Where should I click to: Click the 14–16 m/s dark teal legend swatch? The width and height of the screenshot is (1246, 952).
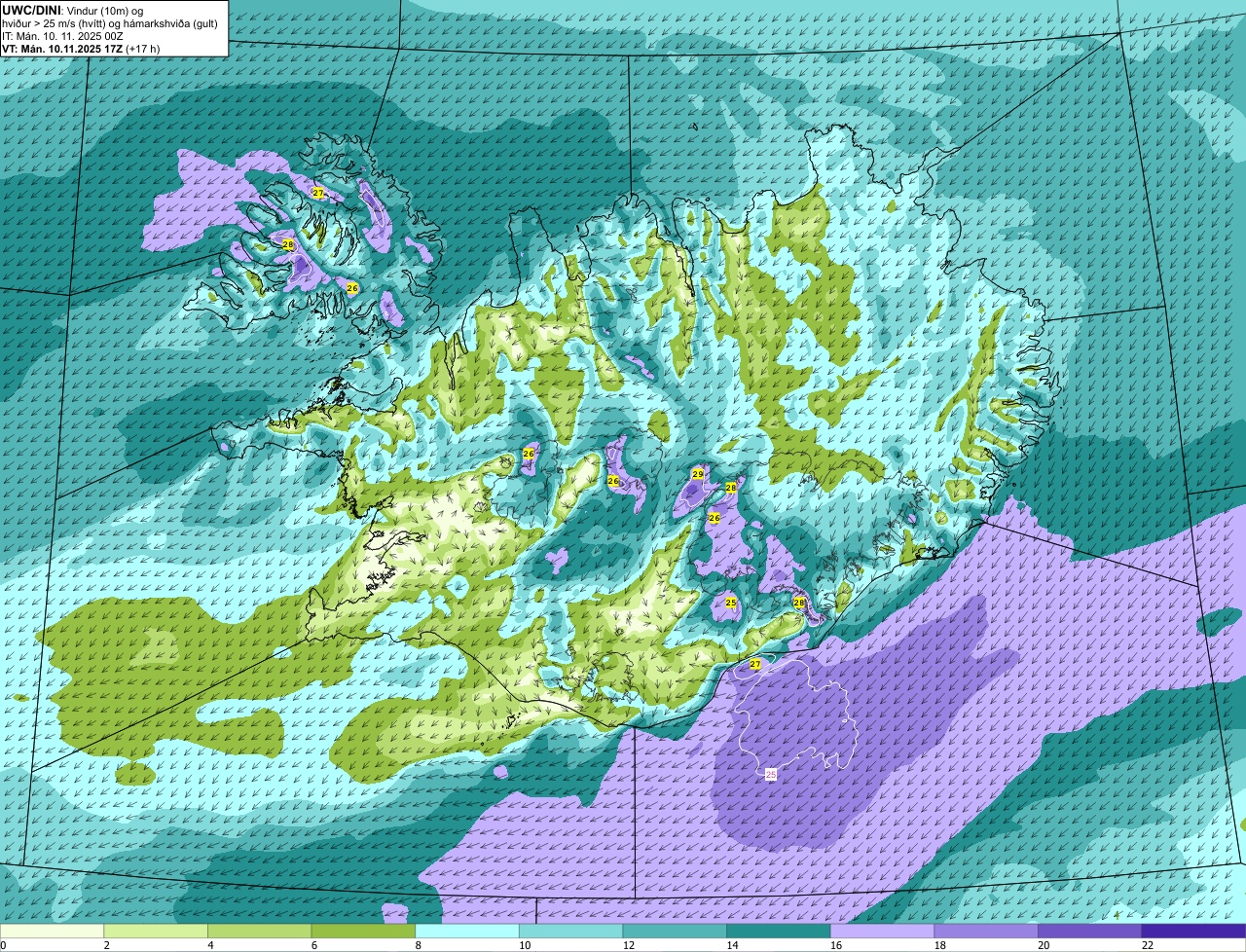point(779,931)
